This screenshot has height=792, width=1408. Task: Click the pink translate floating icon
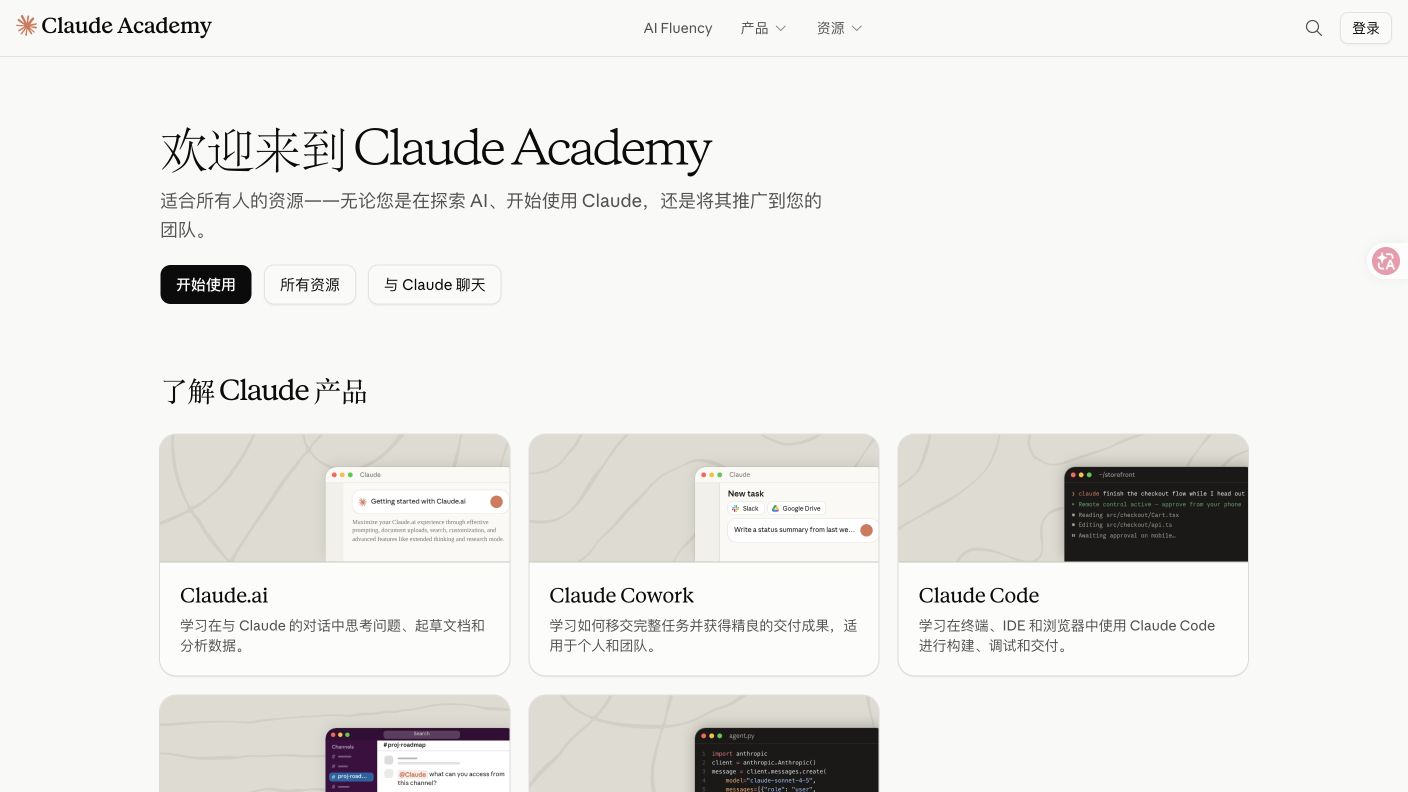pos(1386,261)
